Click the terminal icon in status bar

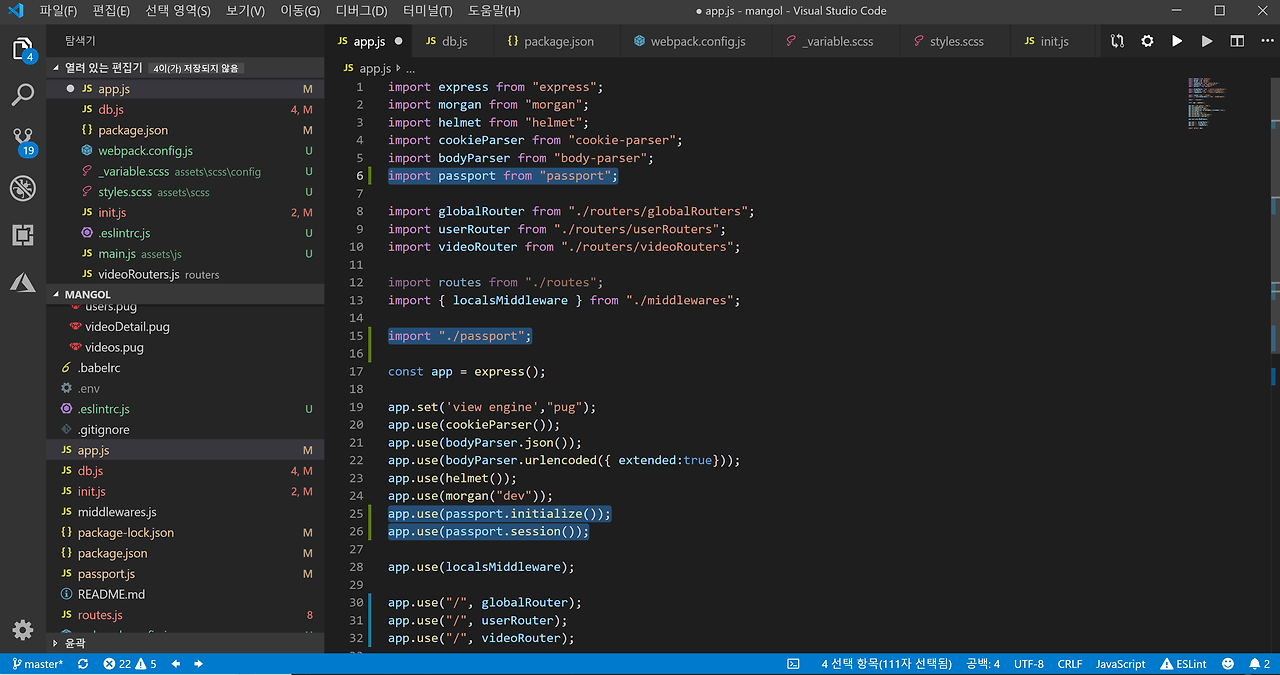click(x=793, y=664)
